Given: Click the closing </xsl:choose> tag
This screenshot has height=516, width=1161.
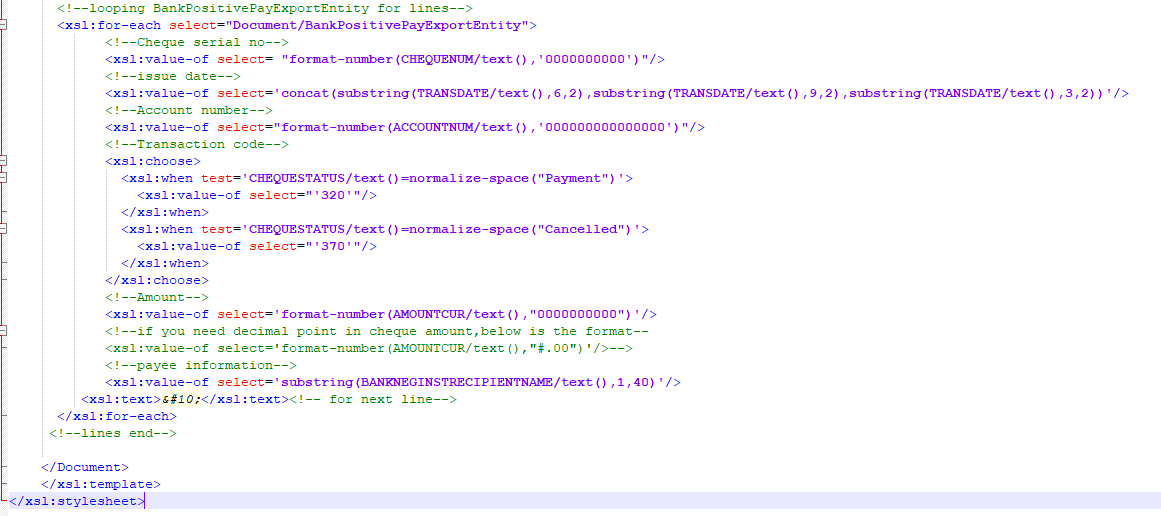Looking at the screenshot, I should (157, 280).
